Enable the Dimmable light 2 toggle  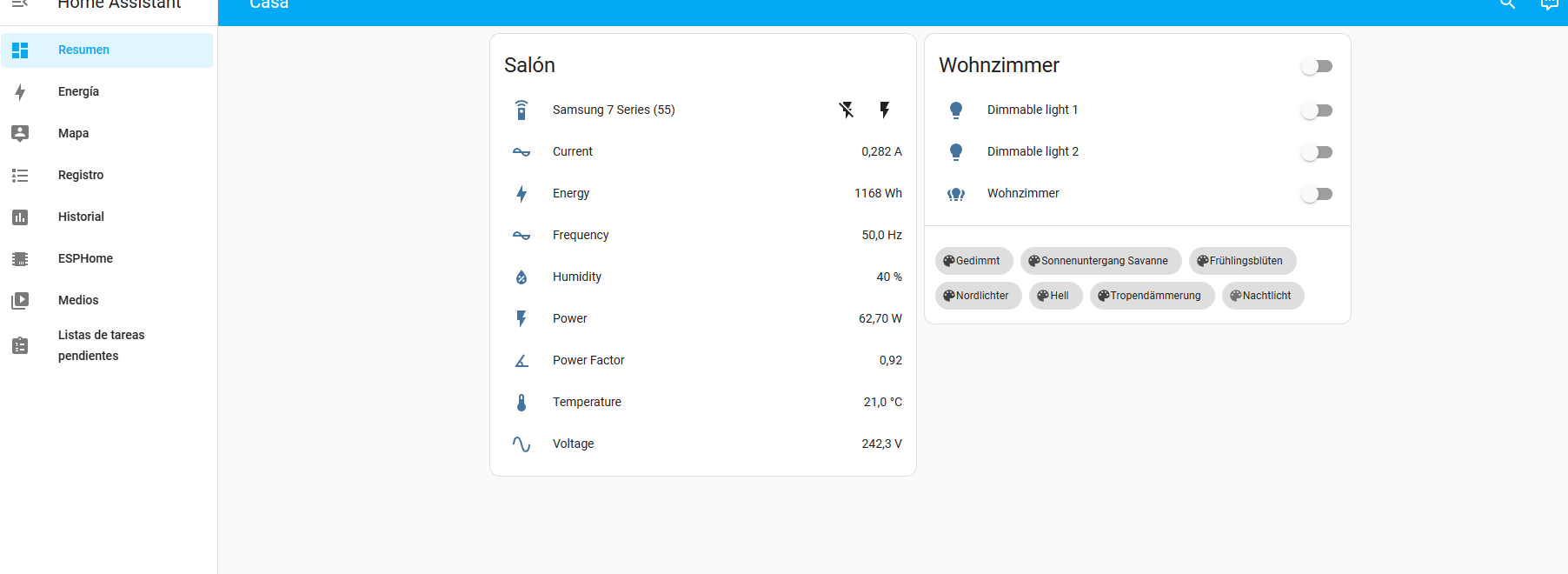pos(1317,152)
